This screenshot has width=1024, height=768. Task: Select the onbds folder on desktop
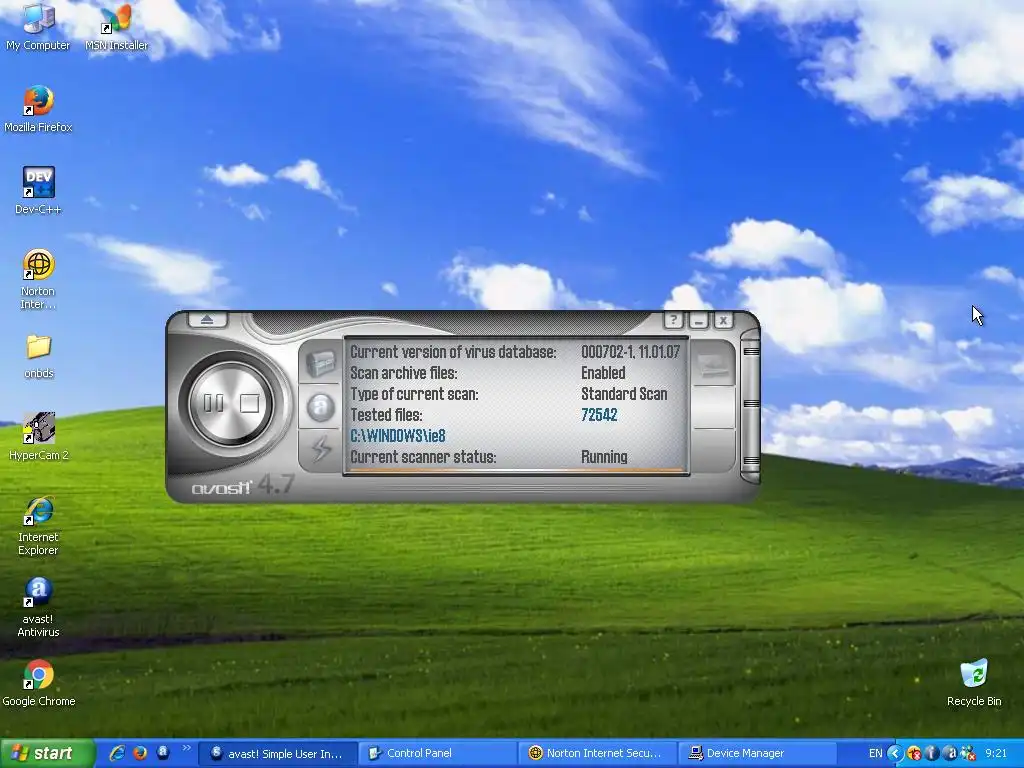(39, 357)
